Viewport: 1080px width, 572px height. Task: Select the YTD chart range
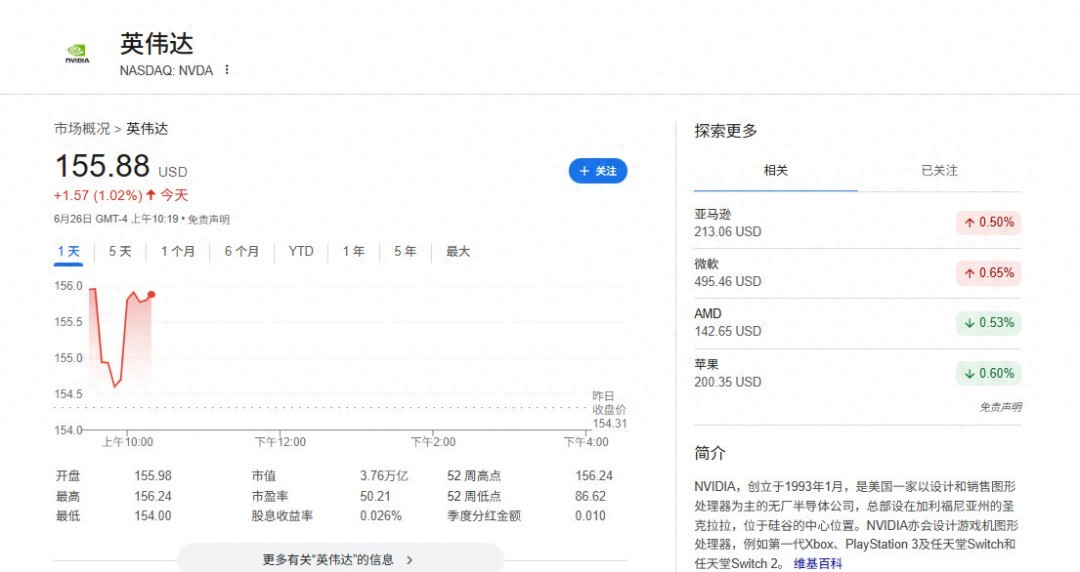coord(301,252)
